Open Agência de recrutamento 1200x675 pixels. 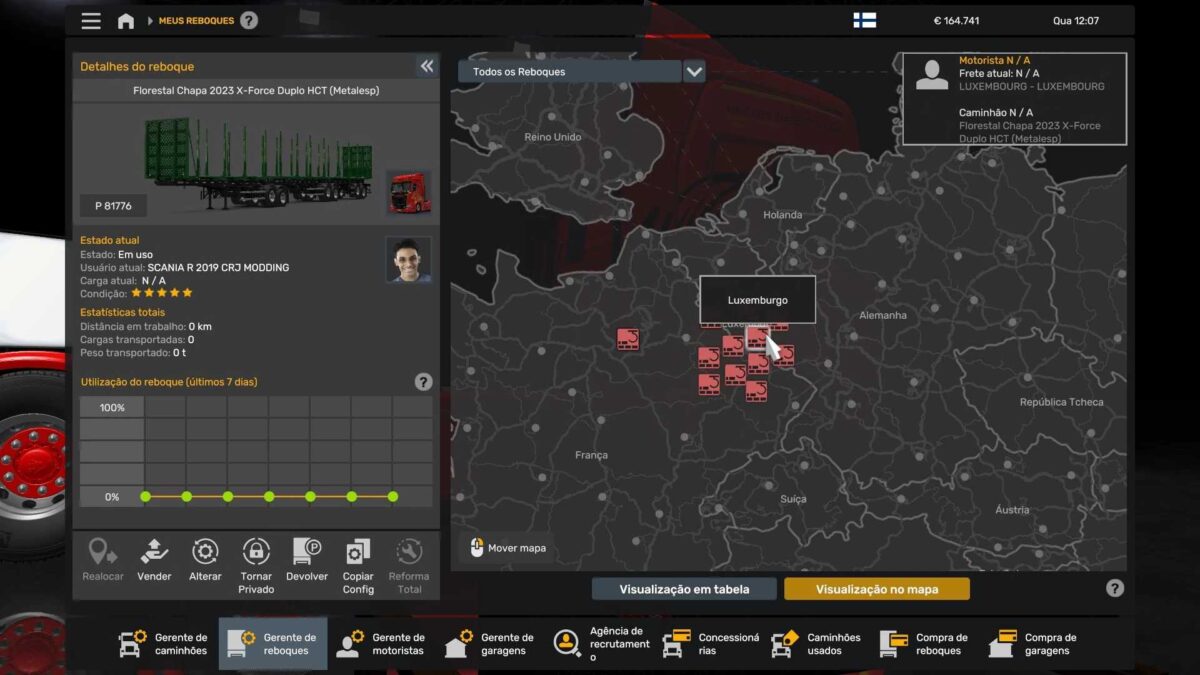point(602,643)
